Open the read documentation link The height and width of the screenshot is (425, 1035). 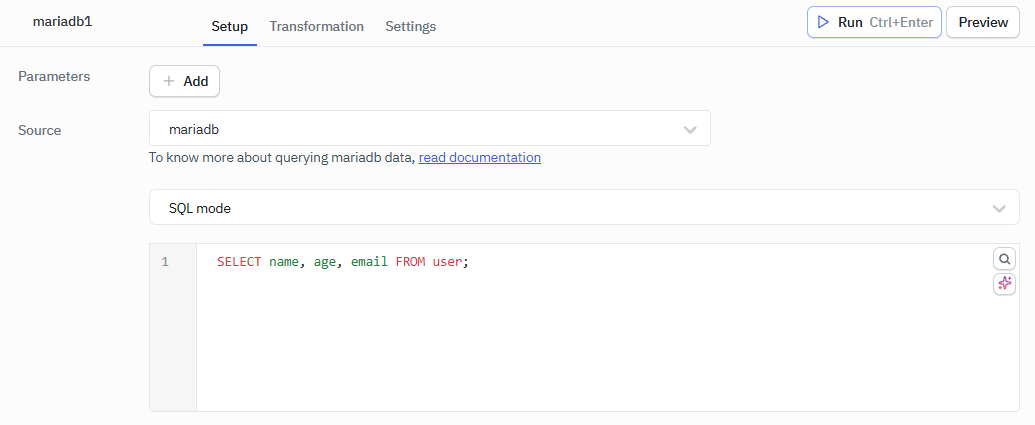tap(479, 157)
